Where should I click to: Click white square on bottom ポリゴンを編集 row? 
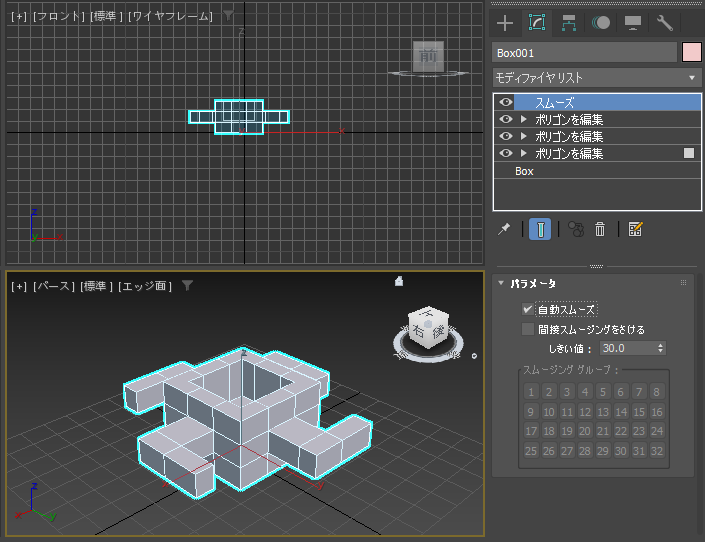(689, 153)
